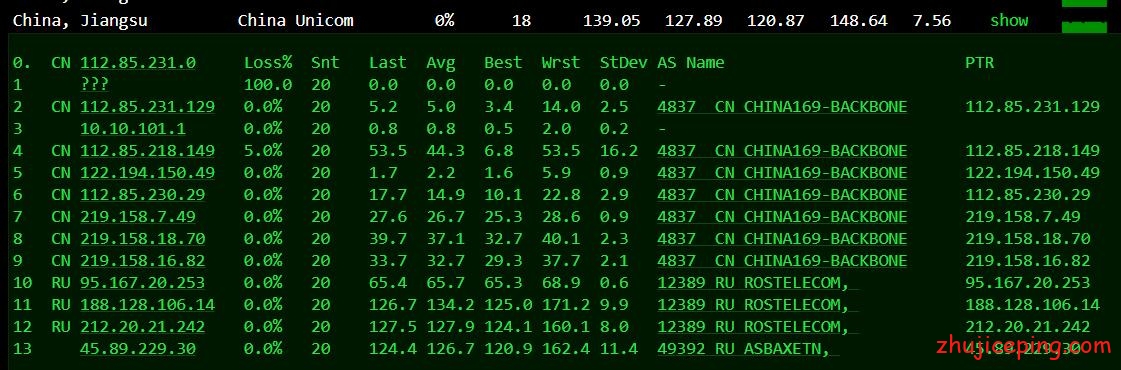Open IP link 212.20.21.242 at hop 12
This screenshot has height=370, width=1121.
tap(142, 327)
